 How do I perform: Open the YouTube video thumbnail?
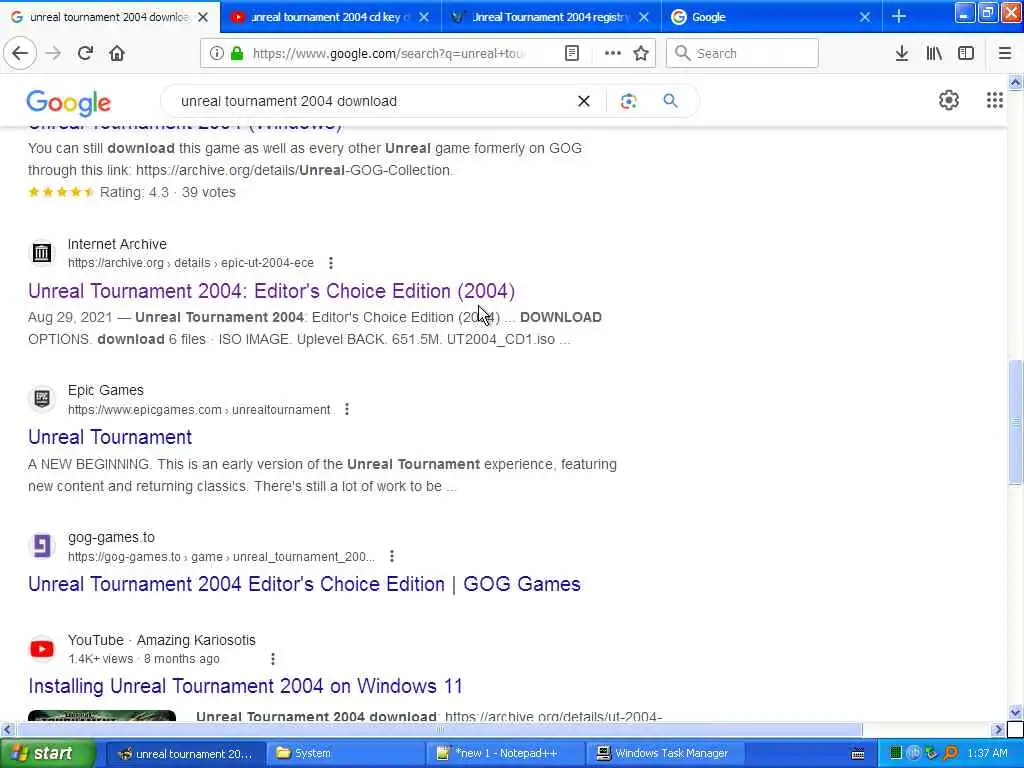point(102,716)
